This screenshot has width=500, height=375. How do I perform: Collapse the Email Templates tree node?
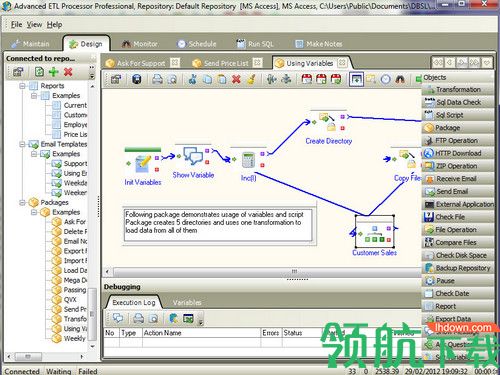(x=22, y=144)
